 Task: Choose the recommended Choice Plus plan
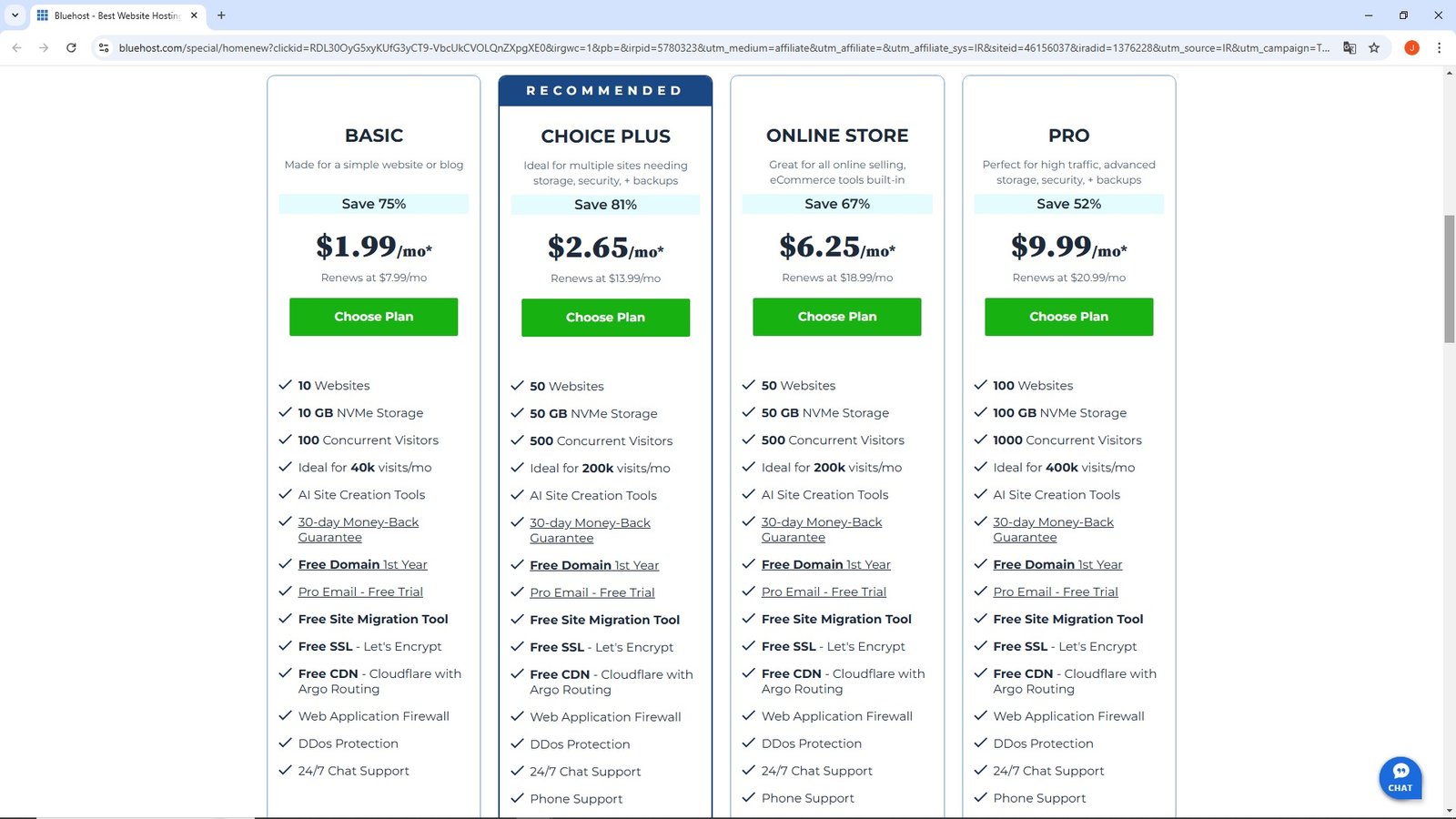(x=605, y=318)
